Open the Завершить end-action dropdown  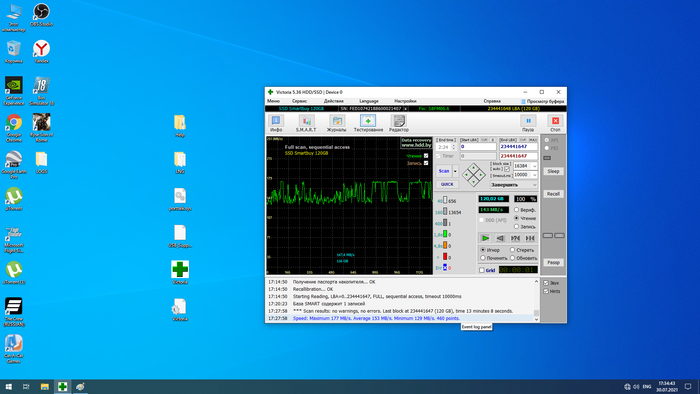513,185
